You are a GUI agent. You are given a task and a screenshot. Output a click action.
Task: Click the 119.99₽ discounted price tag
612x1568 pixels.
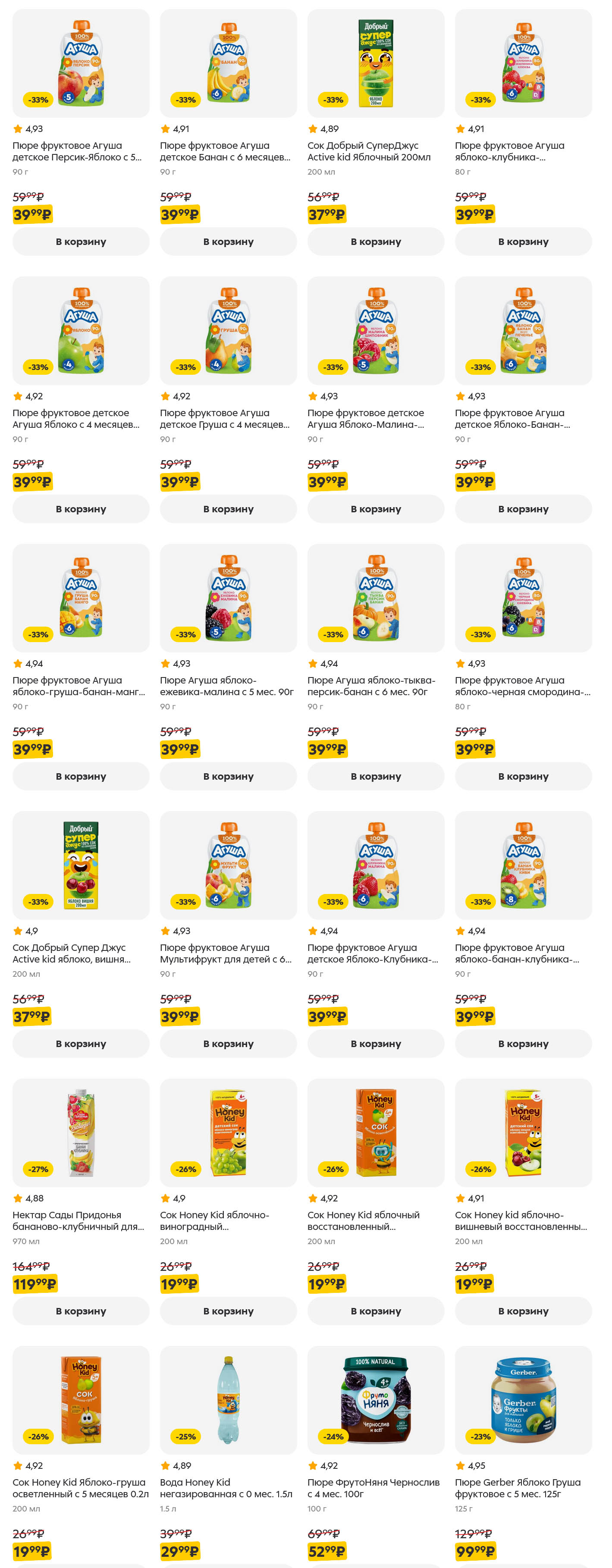tap(35, 1284)
